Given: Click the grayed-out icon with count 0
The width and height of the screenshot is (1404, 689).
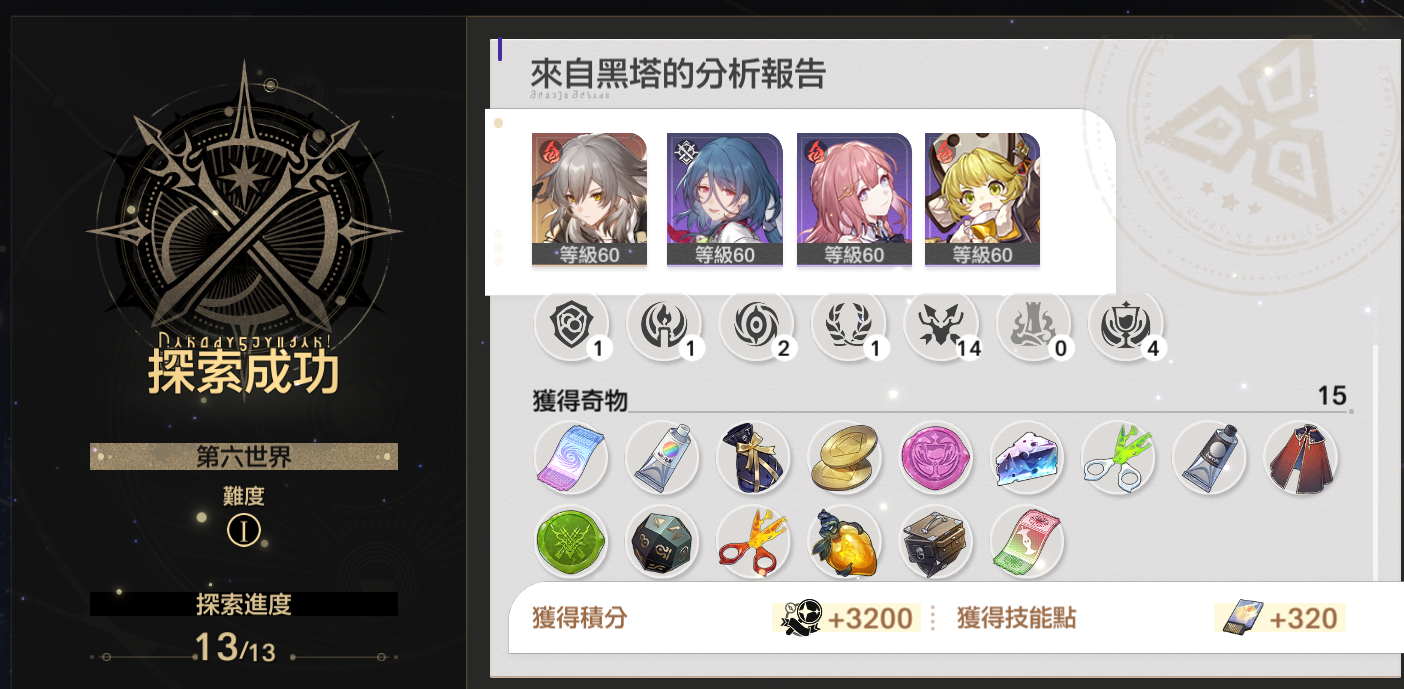Looking at the screenshot, I should [x=1034, y=324].
